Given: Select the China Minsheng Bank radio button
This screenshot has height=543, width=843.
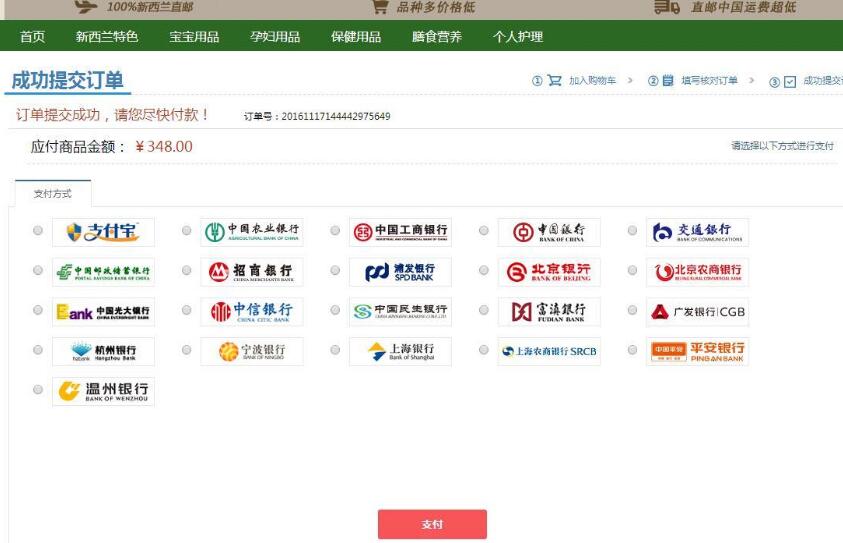Looking at the screenshot, I should [x=335, y=310].
